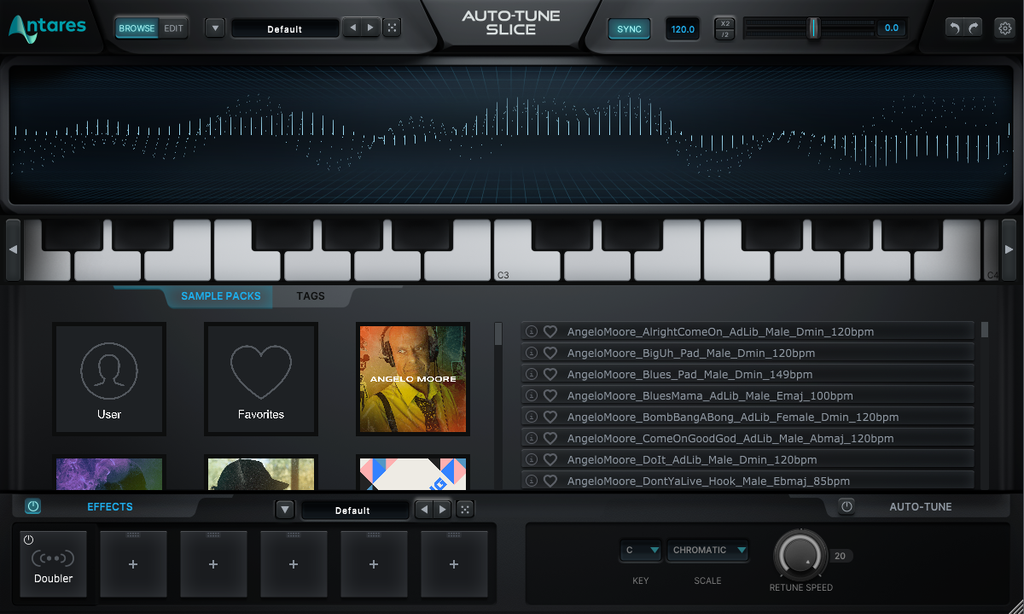Select the Angelo Moore sample pack thumbnail
Viewport: 1024px width, 614px height.
pyautogui.click(x=413, y=379)
